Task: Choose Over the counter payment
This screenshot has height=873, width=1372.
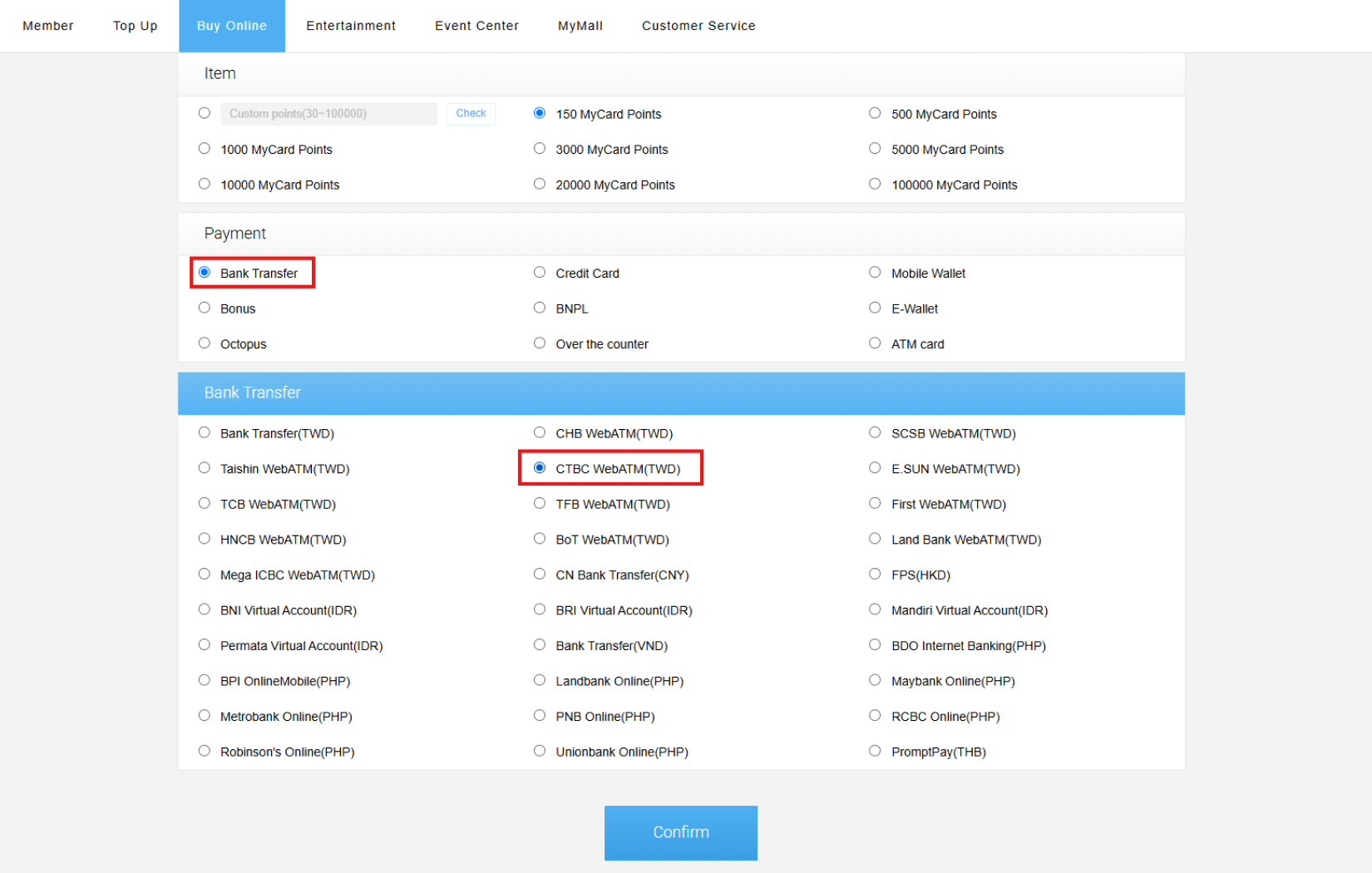Action: pos(540,343)
